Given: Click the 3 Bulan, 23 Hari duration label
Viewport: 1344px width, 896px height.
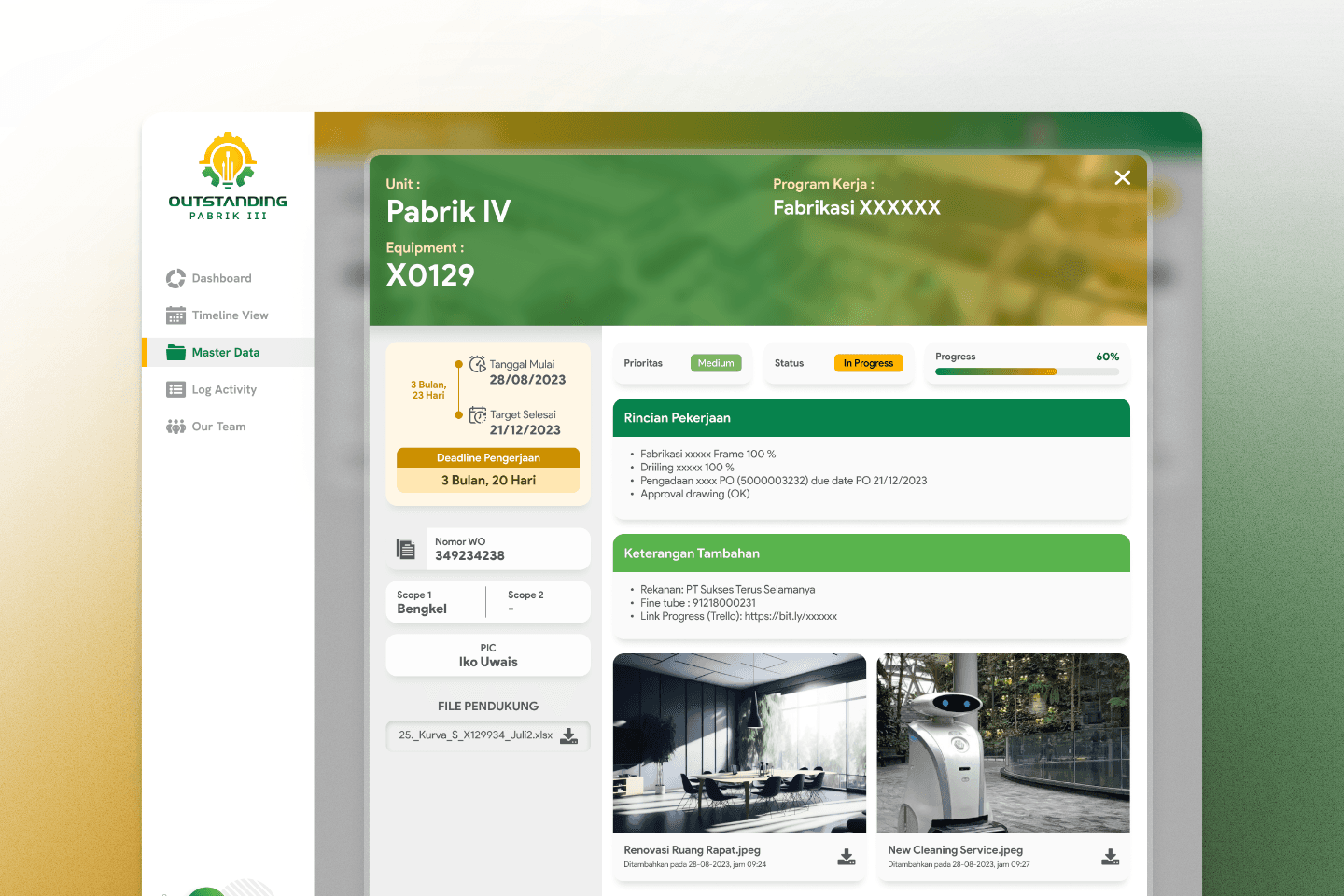Looking at the screenshot, I should point(428,390).
